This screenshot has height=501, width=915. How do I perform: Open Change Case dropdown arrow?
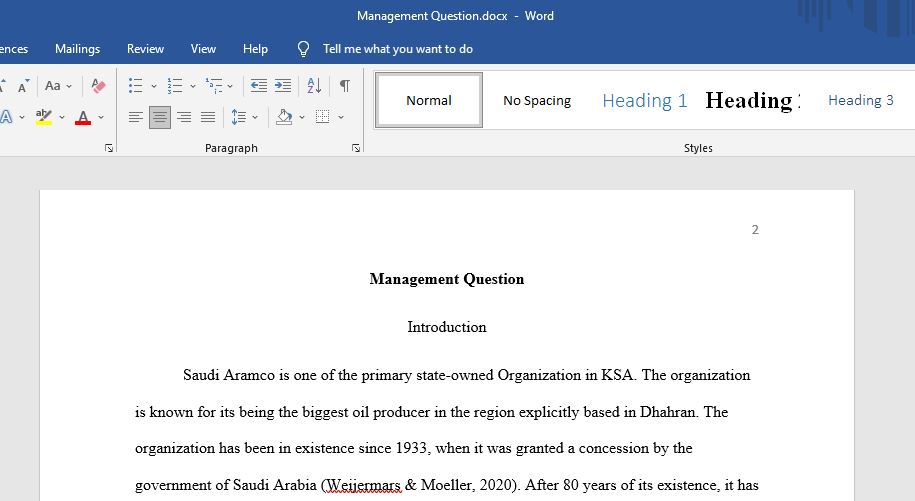[69, 86]
